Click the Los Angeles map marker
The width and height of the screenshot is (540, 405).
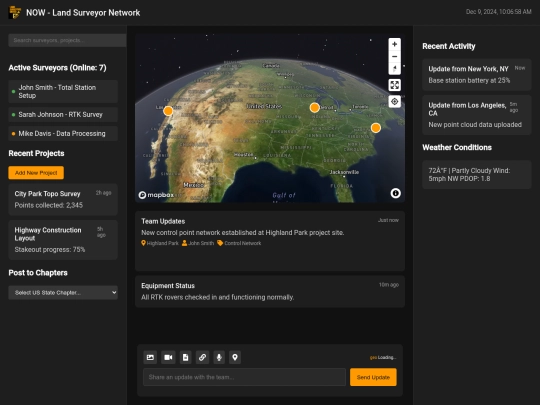[168, 111]
